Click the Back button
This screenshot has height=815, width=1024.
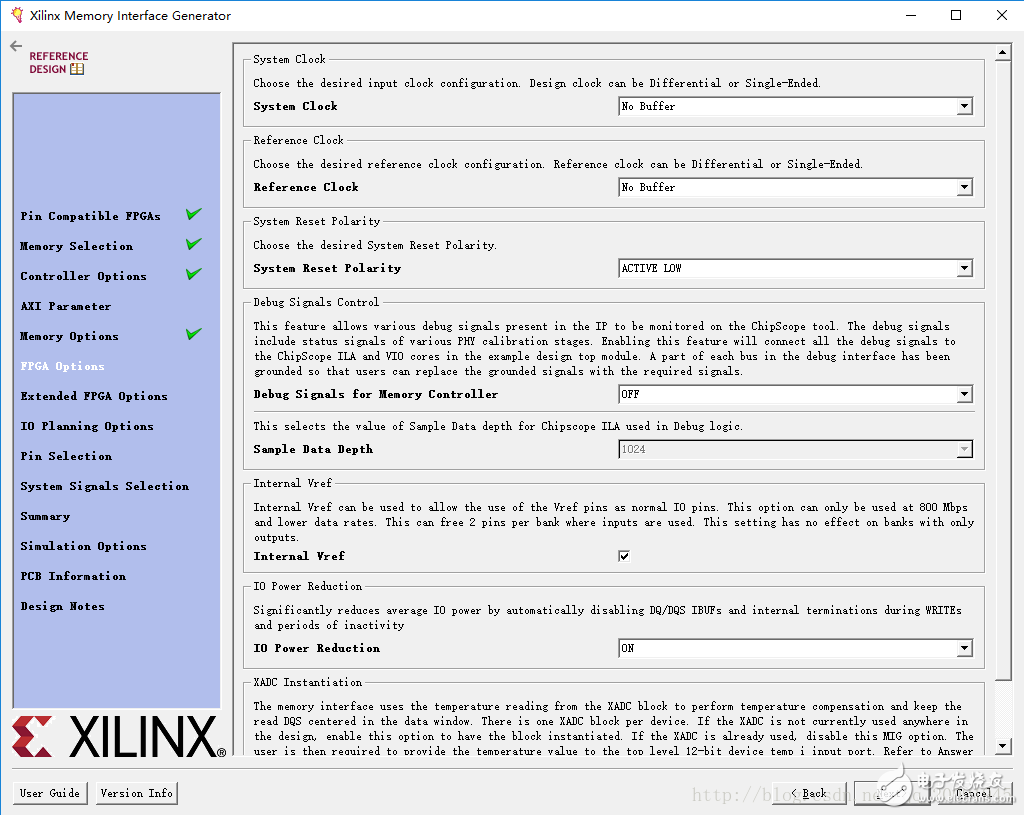tap(809, 793)
